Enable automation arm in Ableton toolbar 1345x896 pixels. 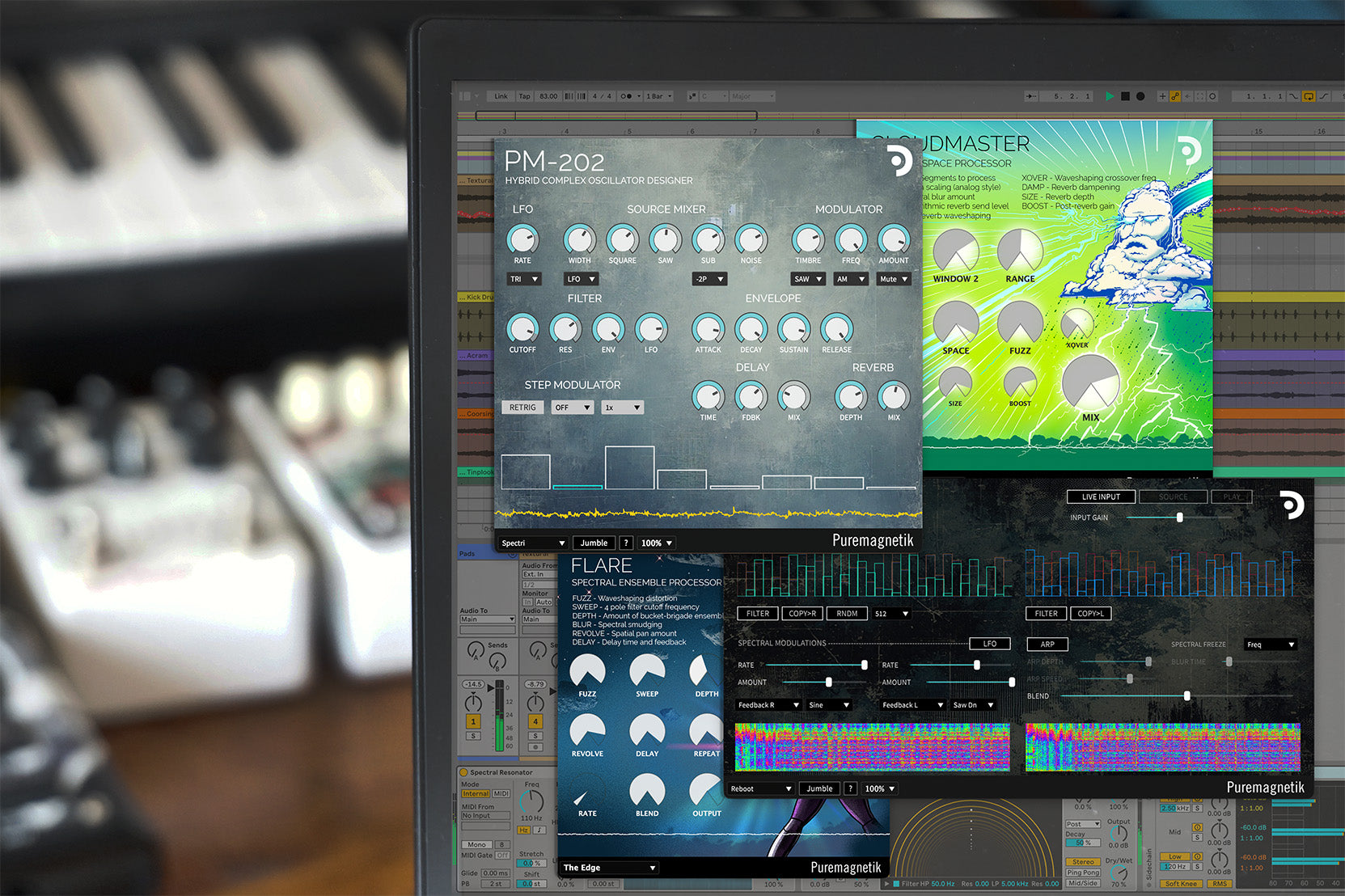click(x=1175, y=96)
